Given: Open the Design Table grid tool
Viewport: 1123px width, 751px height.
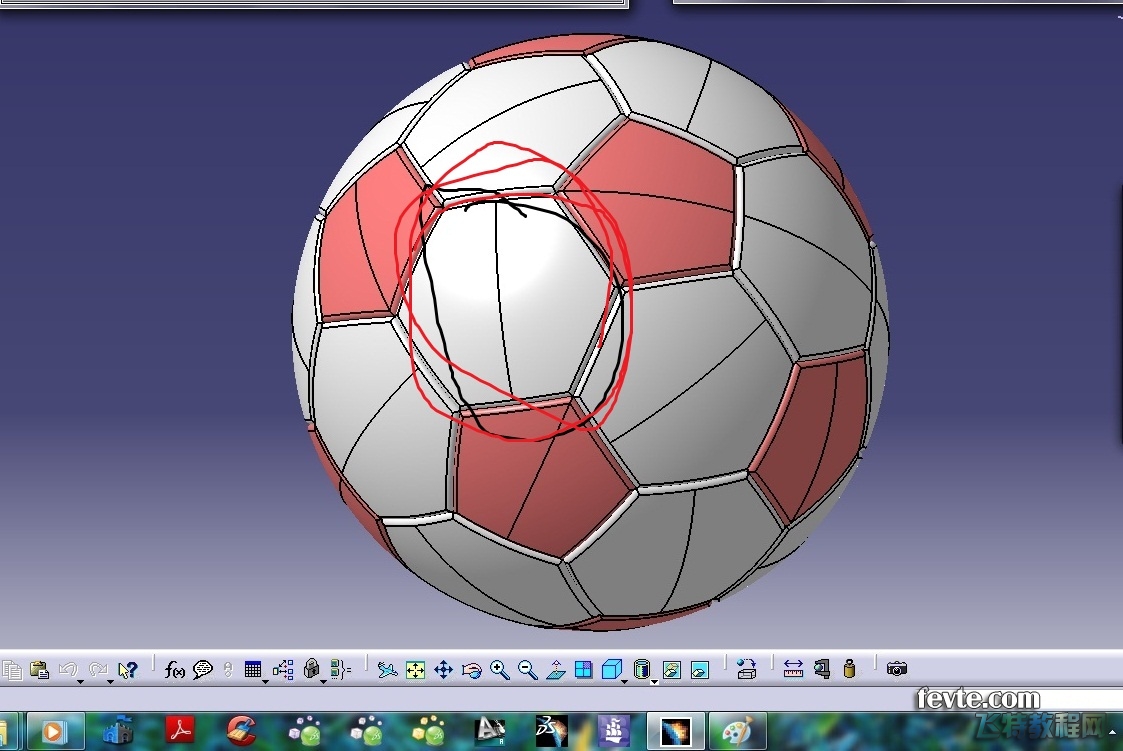Looking at the screenshot, I should click(x=252, y=669).
